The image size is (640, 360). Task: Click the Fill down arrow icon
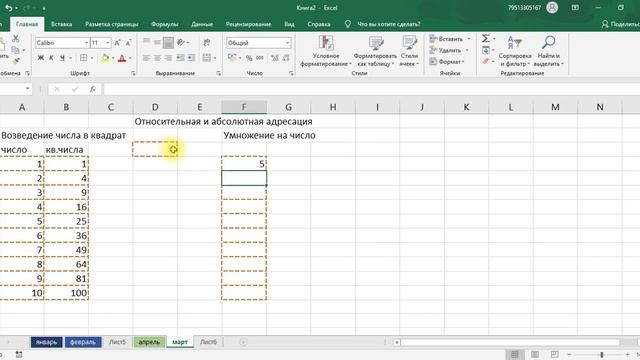(x=486, y=50)
